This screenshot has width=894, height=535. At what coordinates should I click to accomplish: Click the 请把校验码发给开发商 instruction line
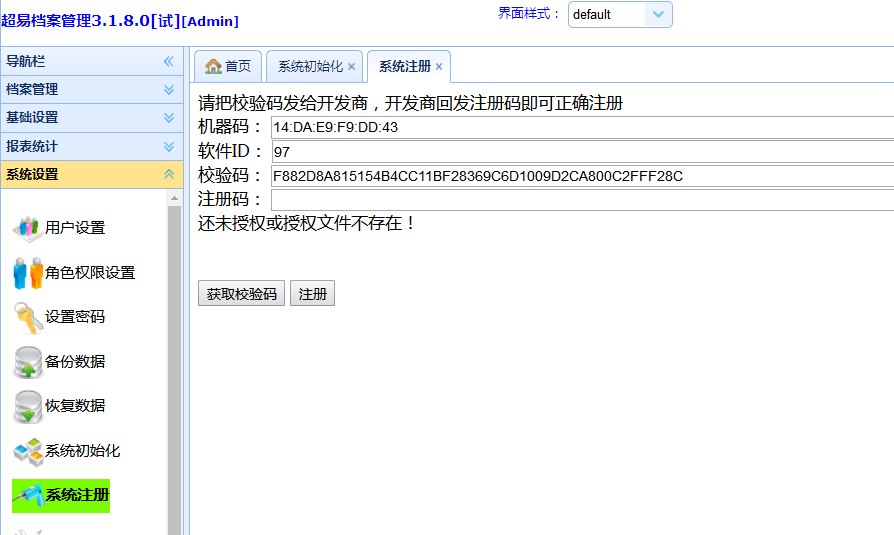(411, 103)
